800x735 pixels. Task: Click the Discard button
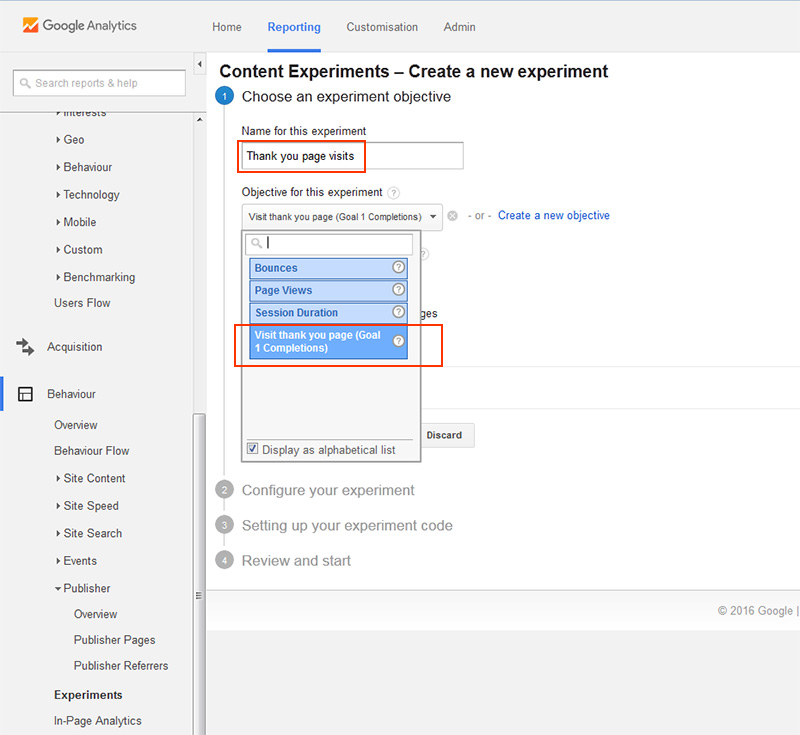444,435
